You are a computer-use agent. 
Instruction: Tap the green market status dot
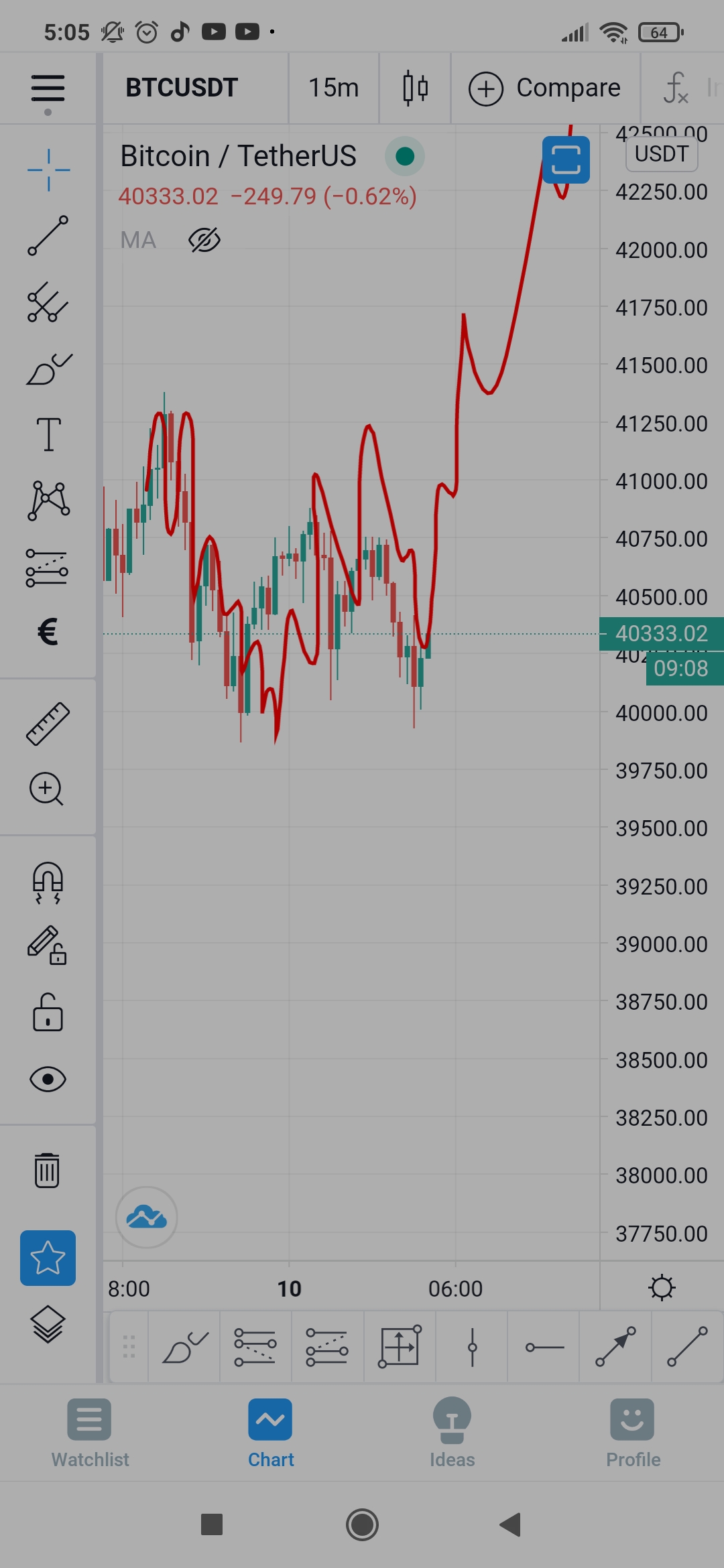[x=404, y=156]
